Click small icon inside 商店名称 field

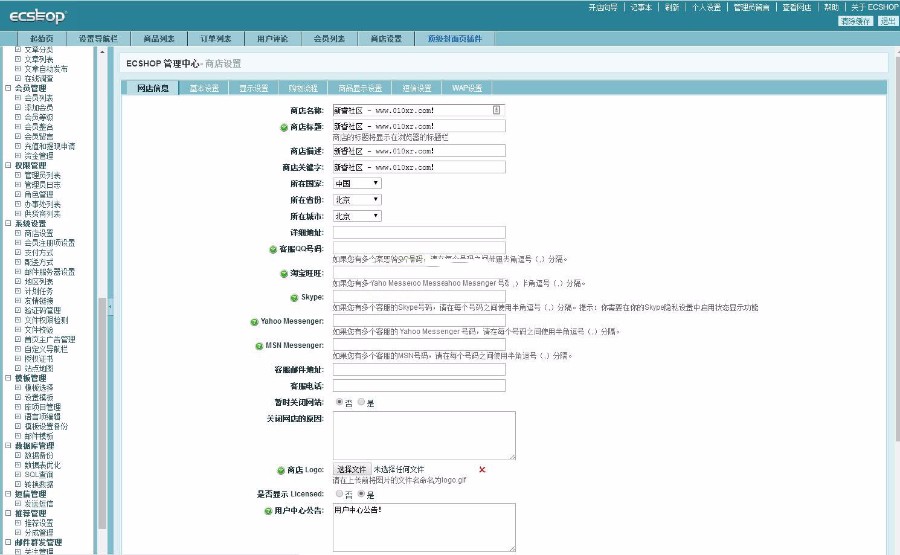pyautogui.click(x=496, y=110)
